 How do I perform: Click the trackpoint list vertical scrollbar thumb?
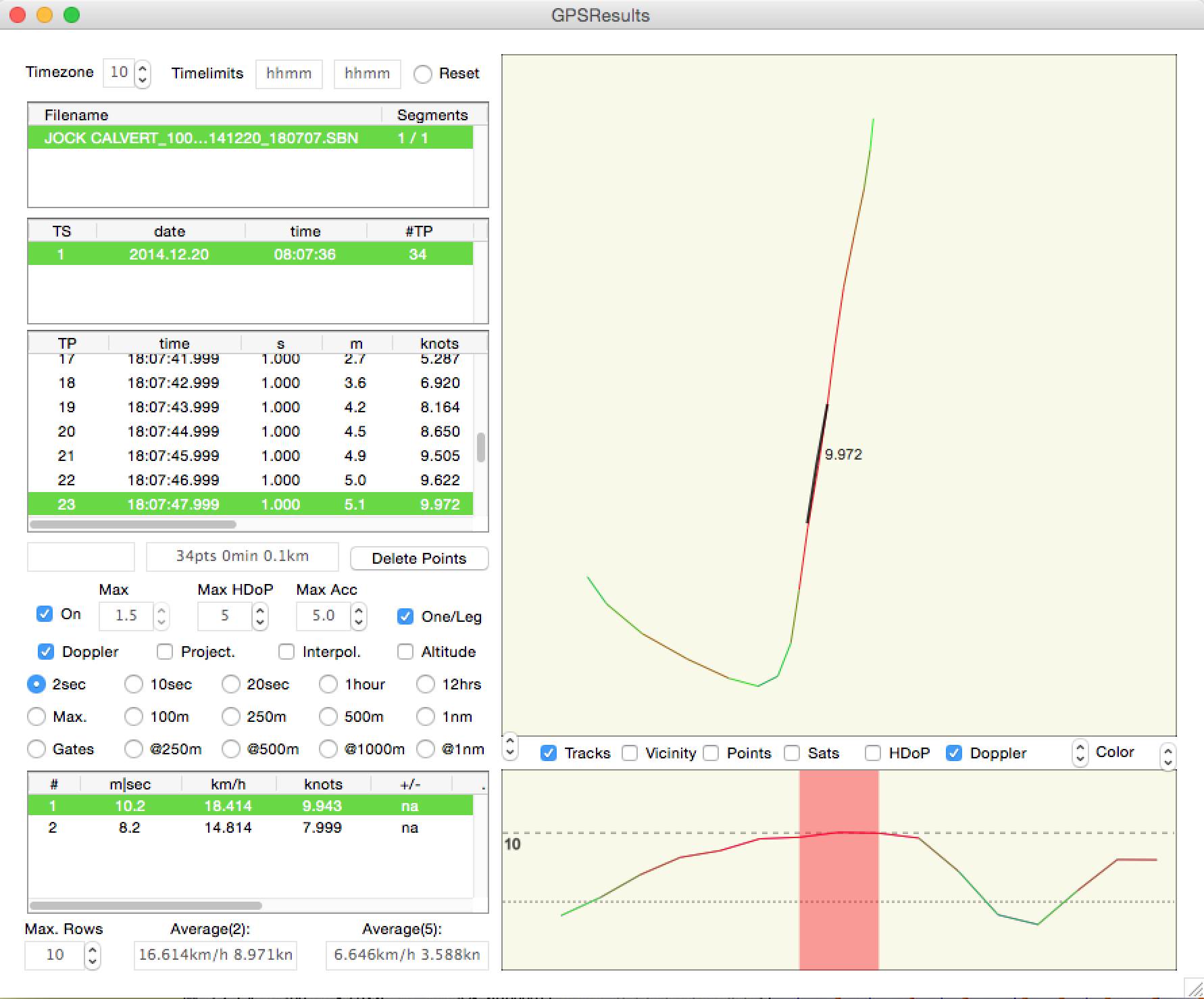click(x=481, y=447)
